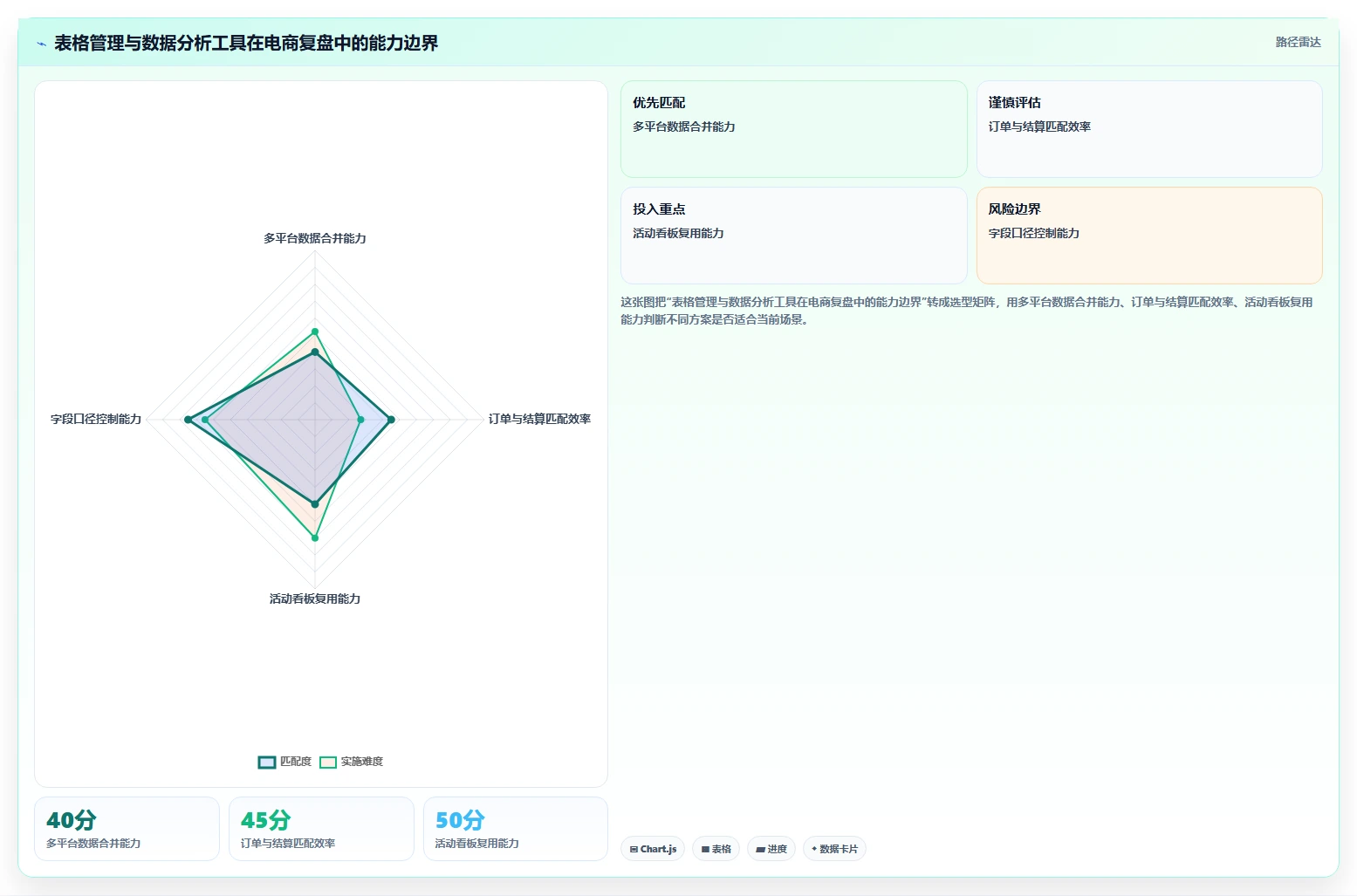
Task: Click the 活动看板复用能力 radar axis label
Action: pos(315,598)
